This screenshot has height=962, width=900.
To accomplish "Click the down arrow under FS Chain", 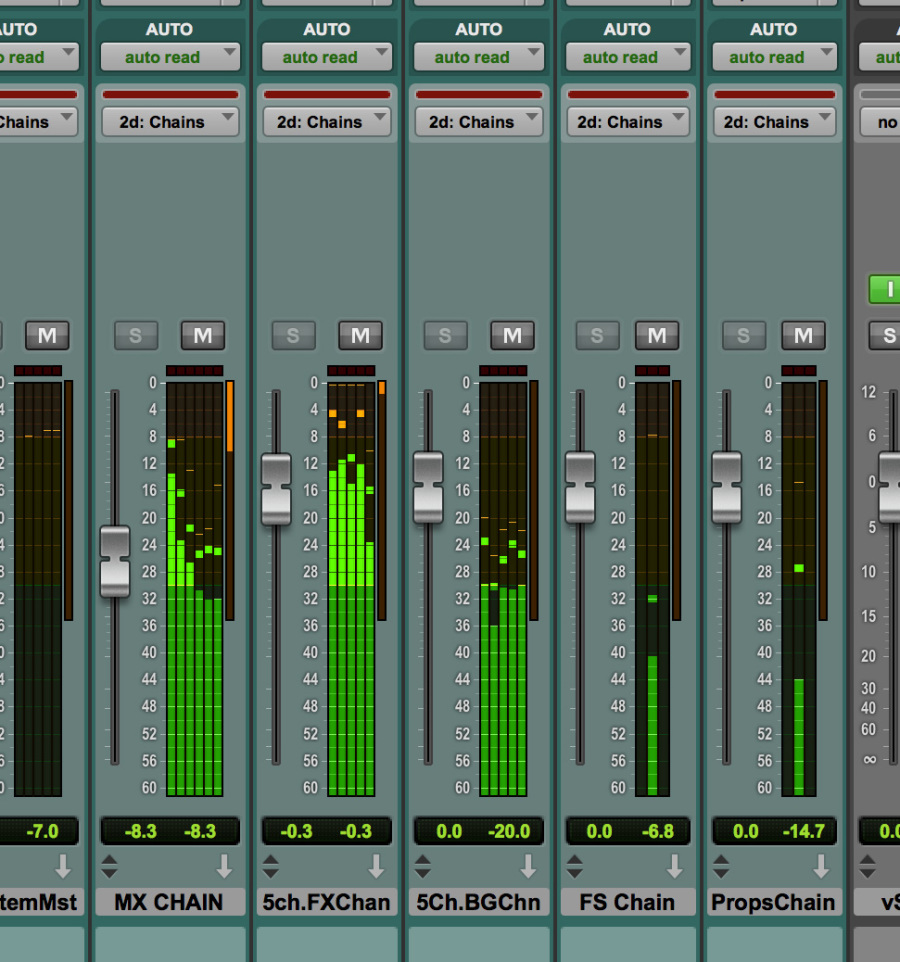I will click(x=675, y=865).
